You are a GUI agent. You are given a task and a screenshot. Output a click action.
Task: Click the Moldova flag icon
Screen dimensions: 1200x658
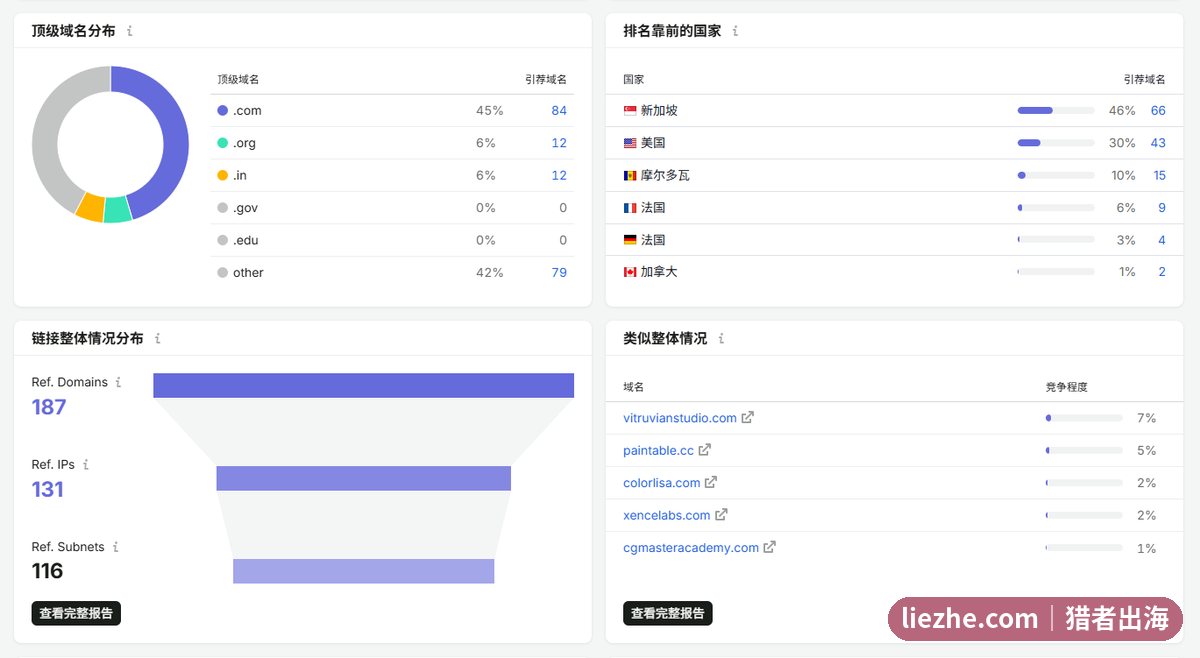630,175
